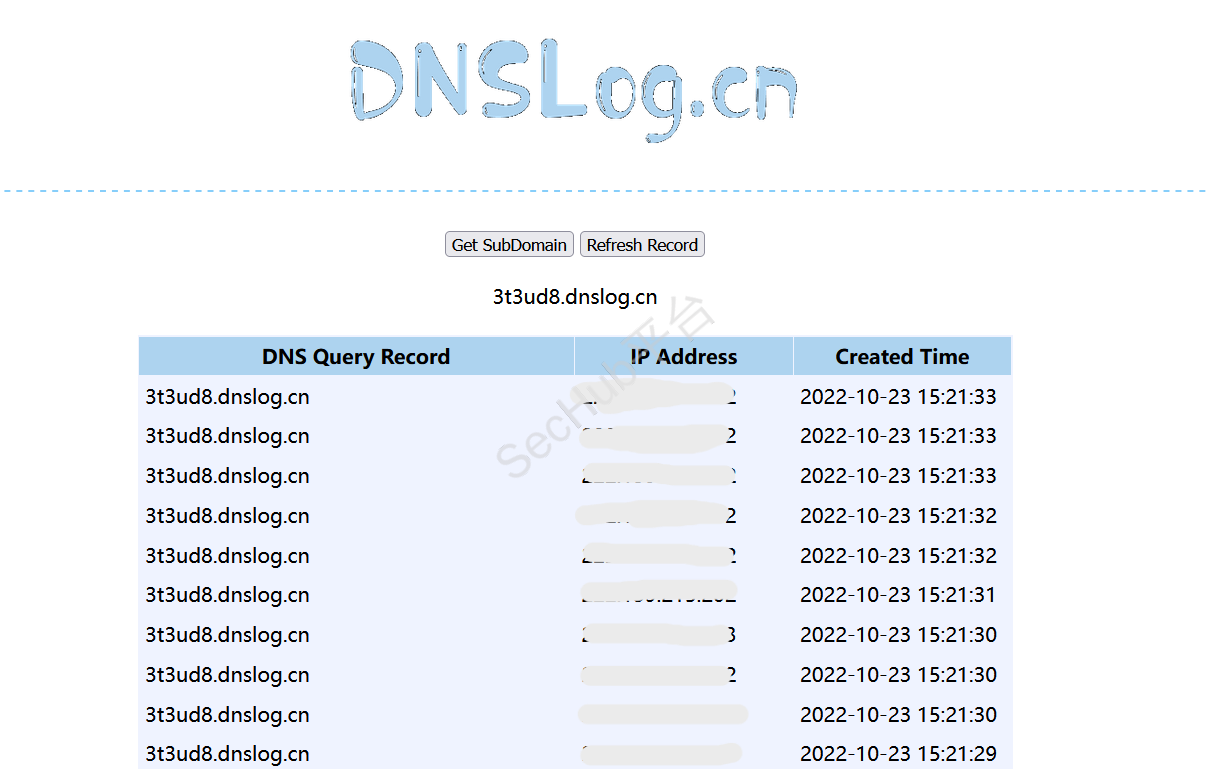Click the DNS record logged at 15:21:31
The width and height of the screenshot is (1207, 769).
coord(227,595)
